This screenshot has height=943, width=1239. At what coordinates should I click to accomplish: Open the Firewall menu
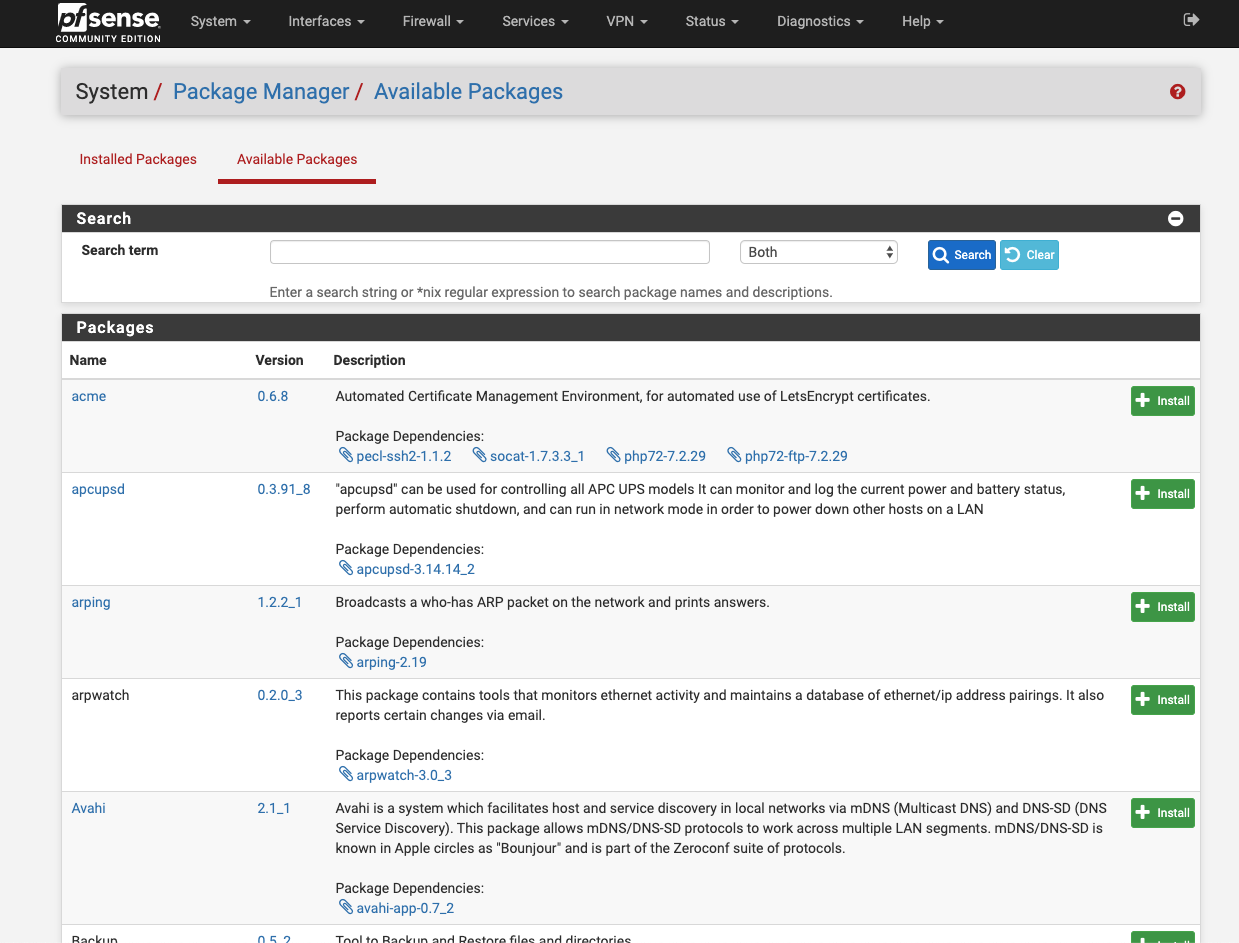(x=433, y=21)
